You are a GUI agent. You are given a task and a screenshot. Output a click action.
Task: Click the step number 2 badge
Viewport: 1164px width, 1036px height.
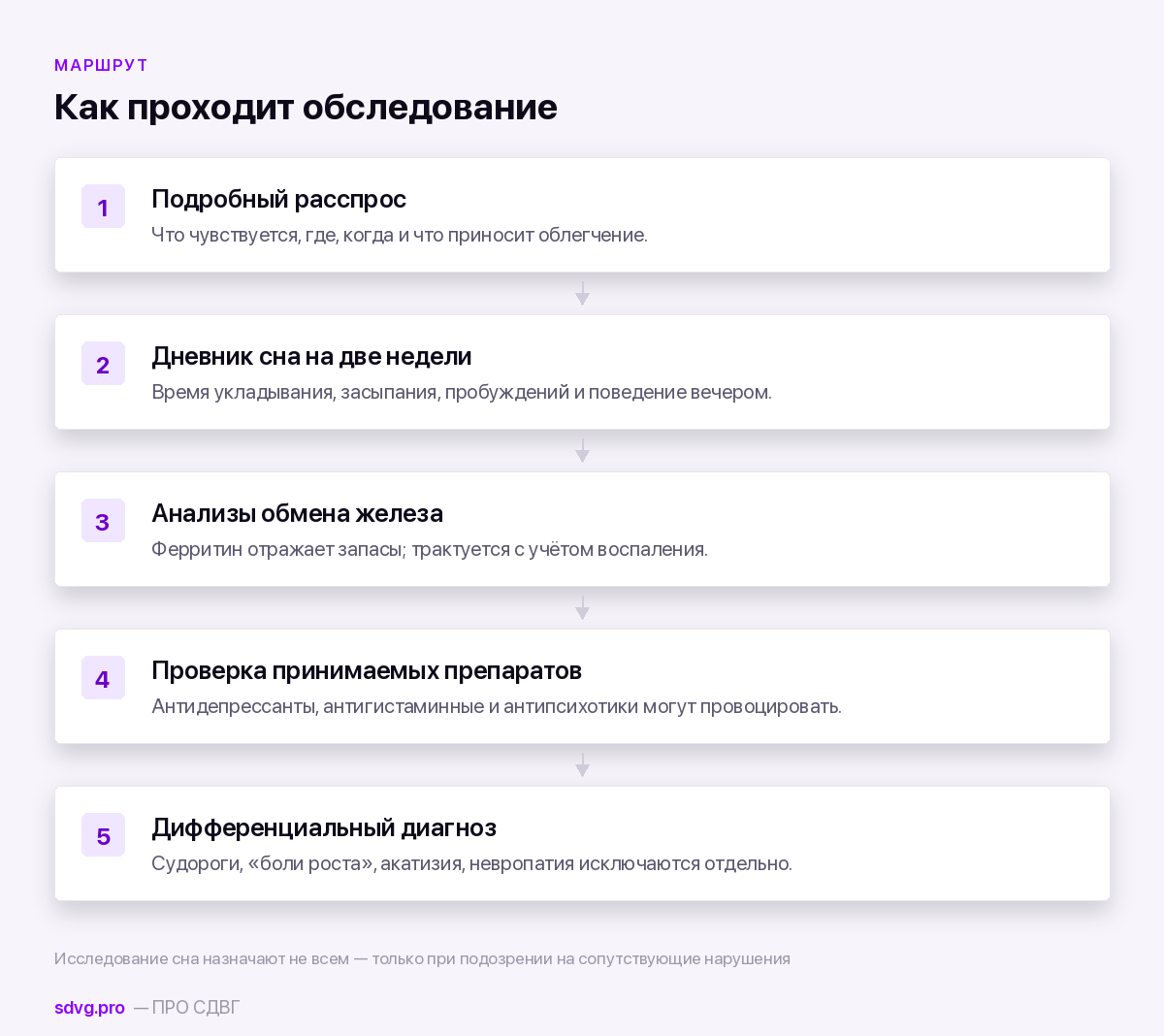(103, 364)
